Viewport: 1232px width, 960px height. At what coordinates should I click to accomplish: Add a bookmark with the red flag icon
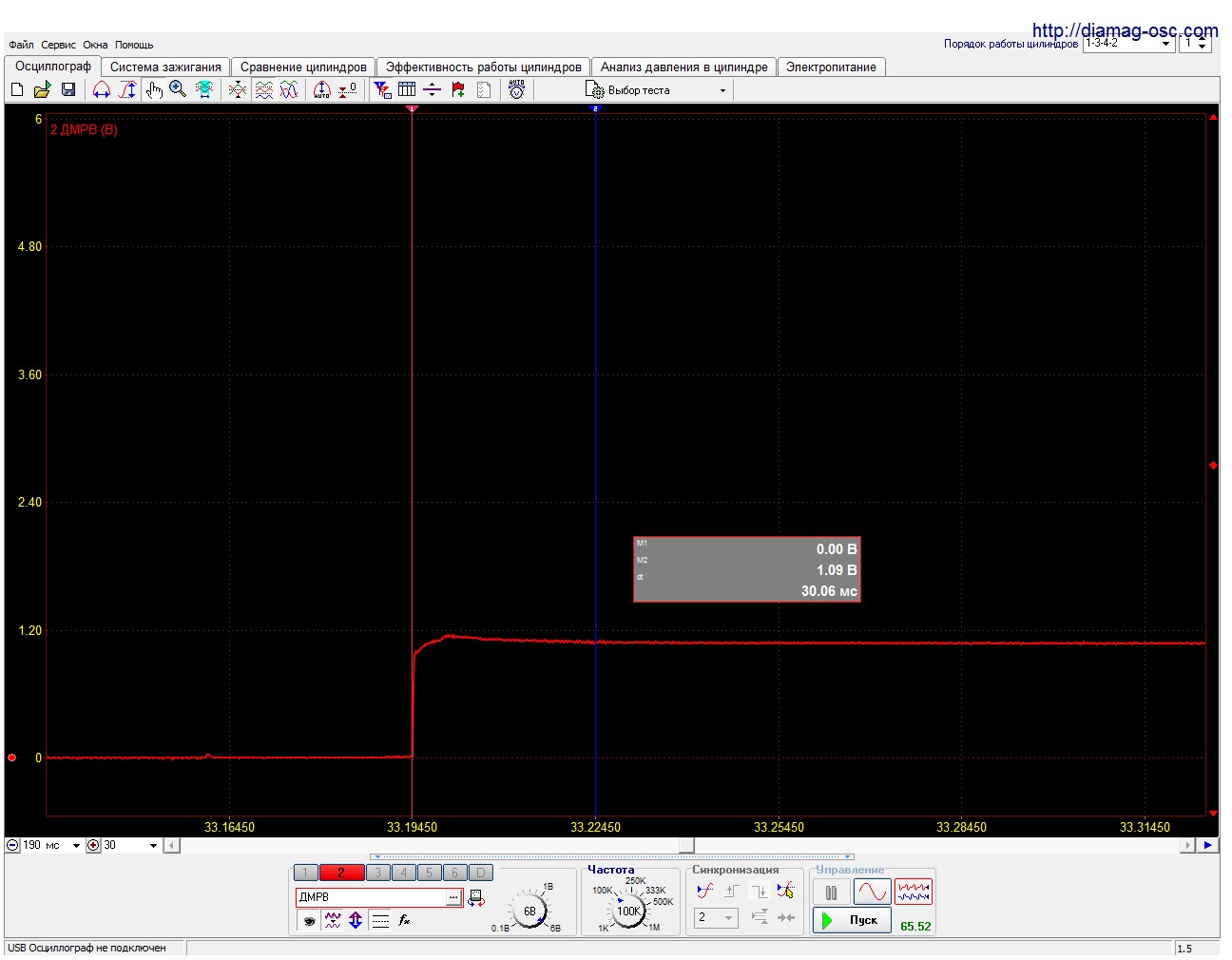458,89
